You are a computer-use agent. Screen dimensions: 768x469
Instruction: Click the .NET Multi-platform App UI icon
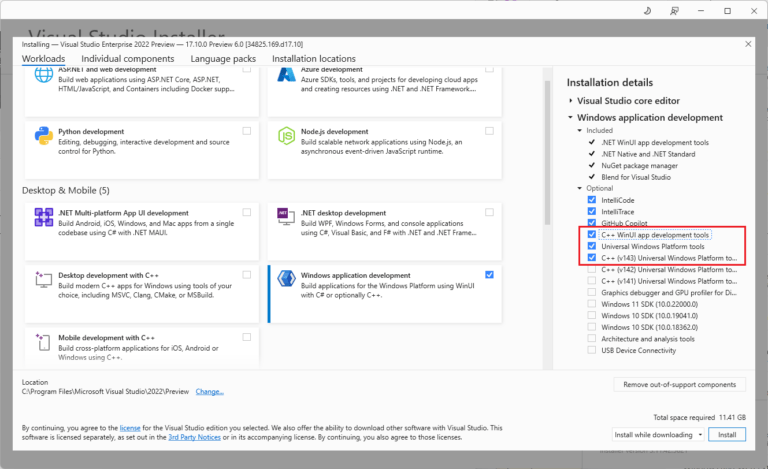click(x=44, y=217)
